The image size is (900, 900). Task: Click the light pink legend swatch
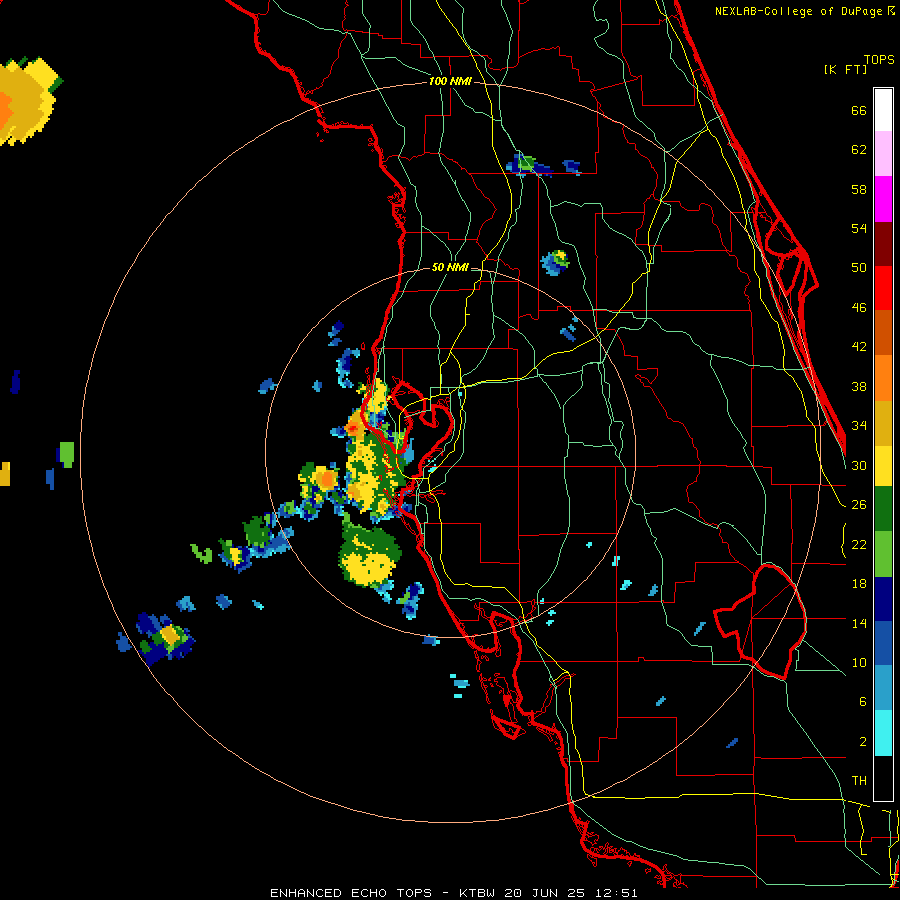(x=883, y=154)
